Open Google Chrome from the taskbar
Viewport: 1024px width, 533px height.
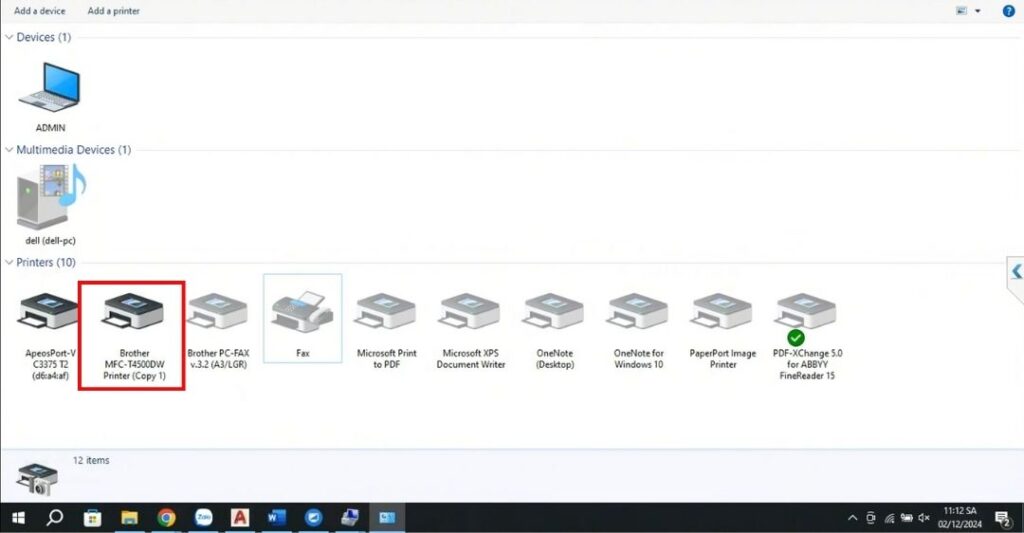click(x=166, y=518)
